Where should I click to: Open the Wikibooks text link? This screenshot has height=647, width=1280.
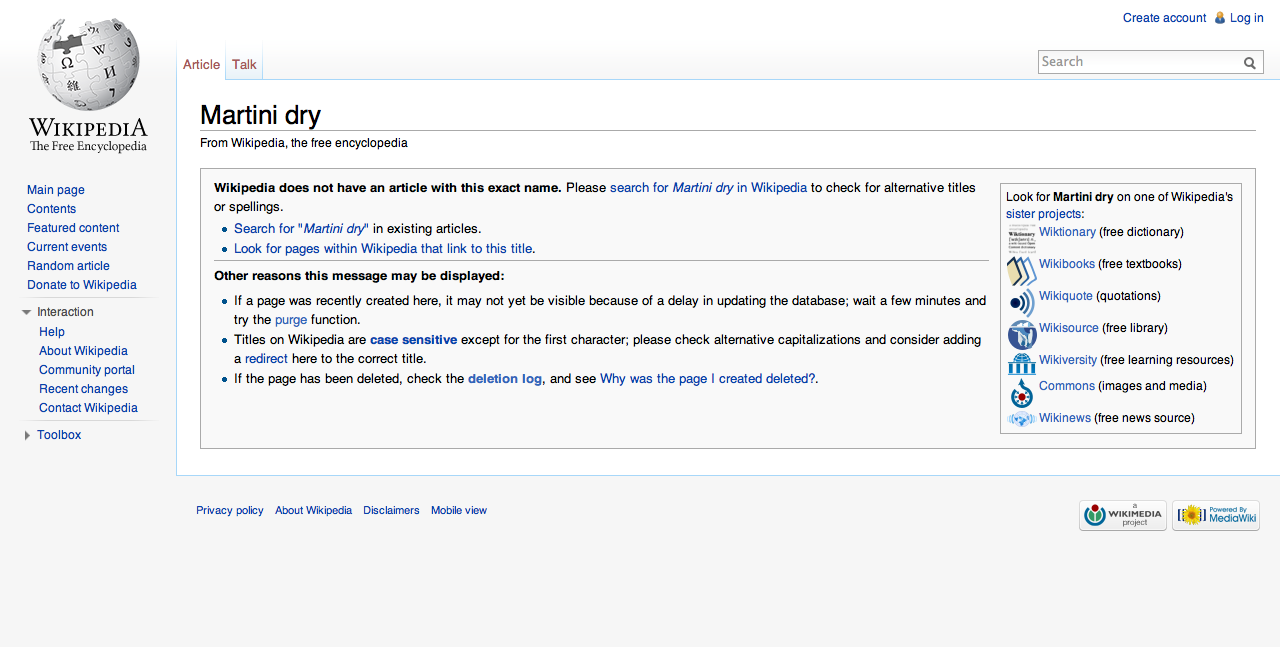[1067, 264]
